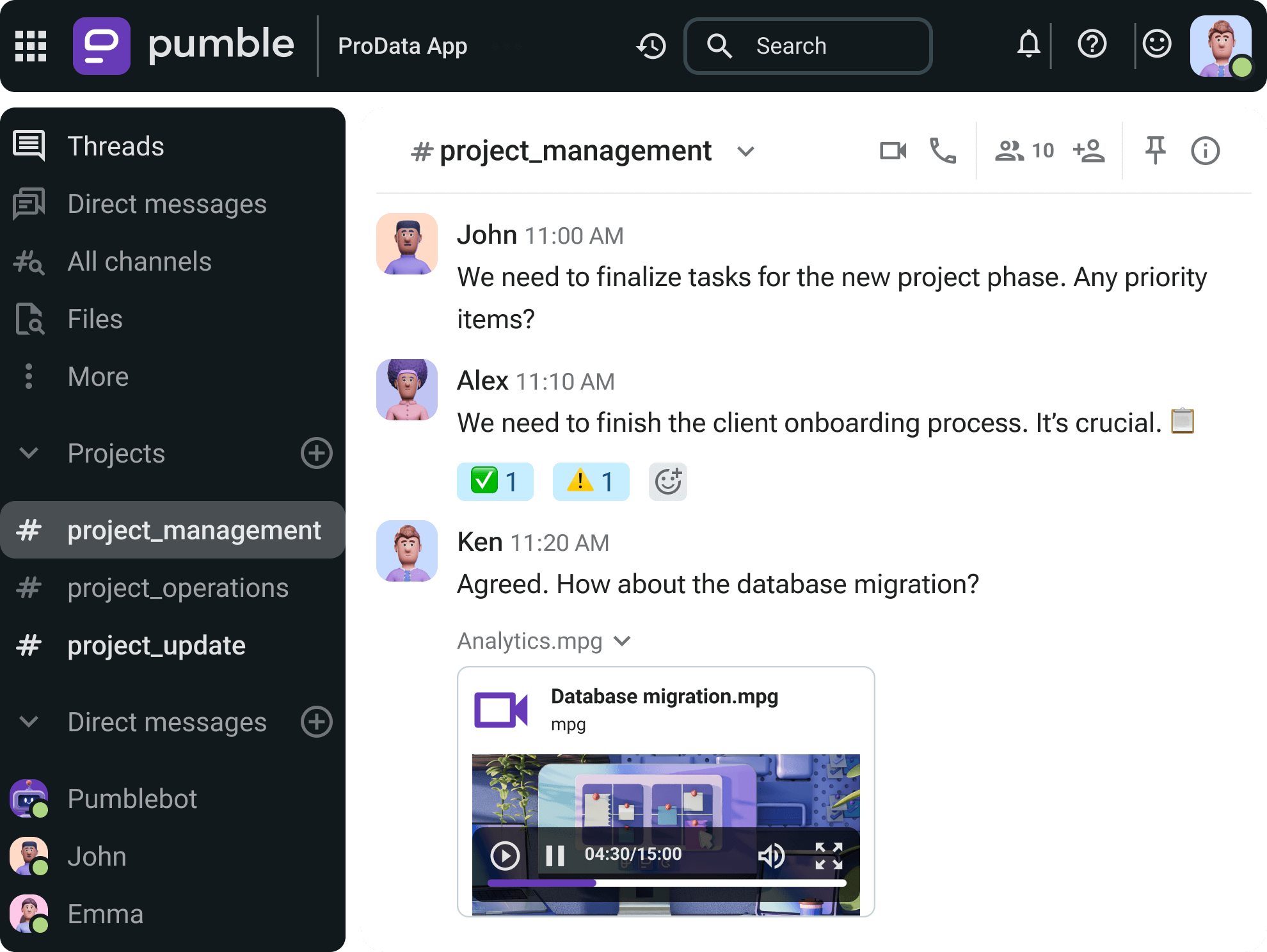Mute the Database migration video
1267x952 pixels.
coord(773,856)
